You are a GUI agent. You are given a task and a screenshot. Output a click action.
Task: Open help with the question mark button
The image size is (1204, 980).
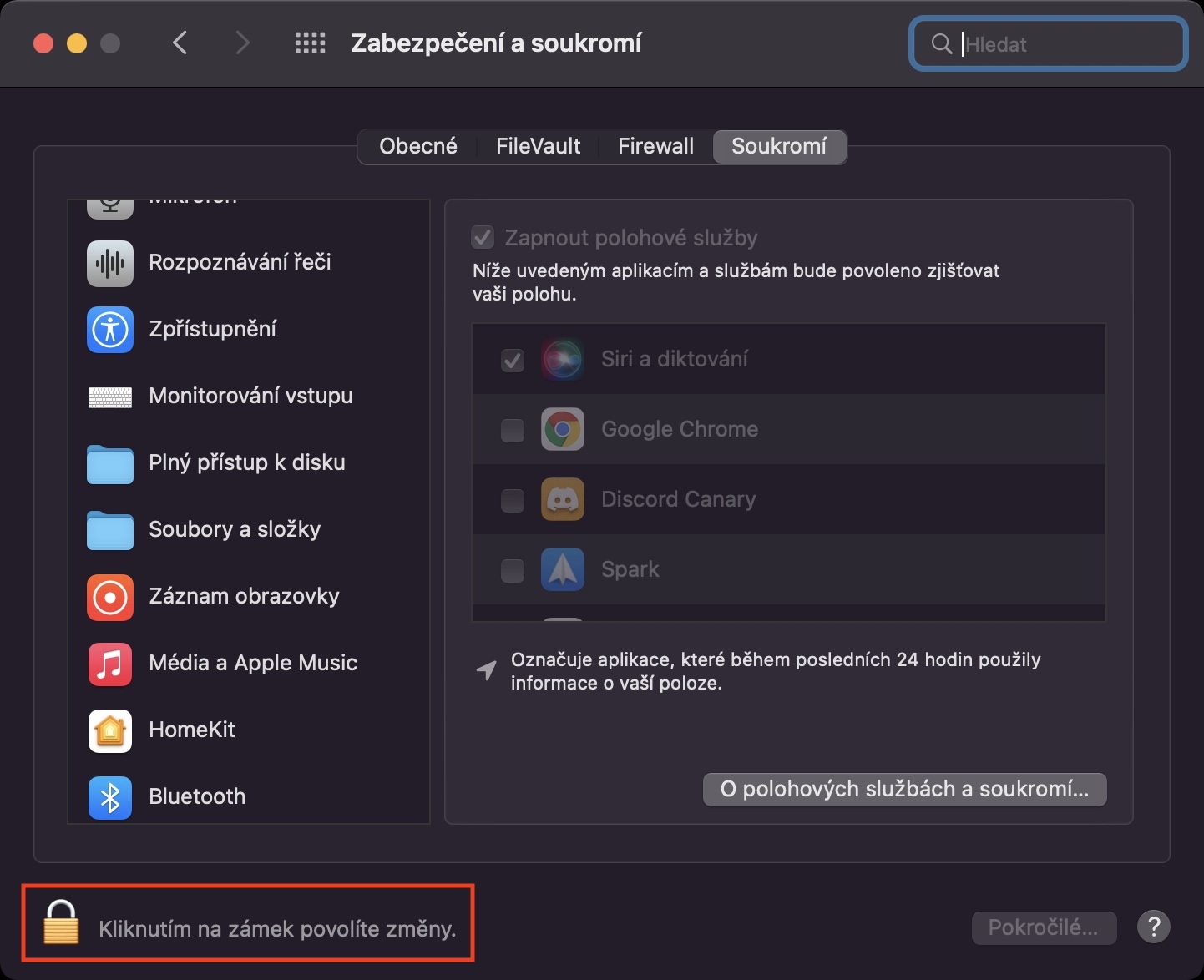tap(1153, 927)
